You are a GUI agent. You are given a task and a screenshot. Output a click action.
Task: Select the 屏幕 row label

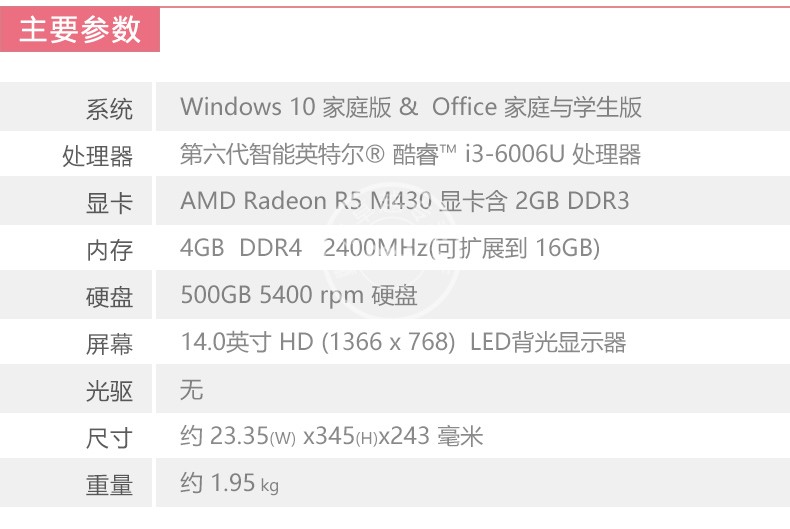point(109,345)
